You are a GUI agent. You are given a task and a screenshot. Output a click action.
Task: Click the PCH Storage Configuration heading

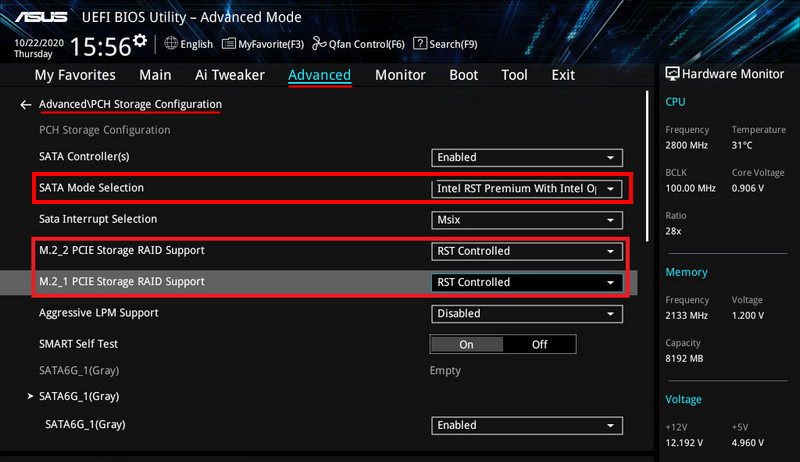tap(105, 130)
